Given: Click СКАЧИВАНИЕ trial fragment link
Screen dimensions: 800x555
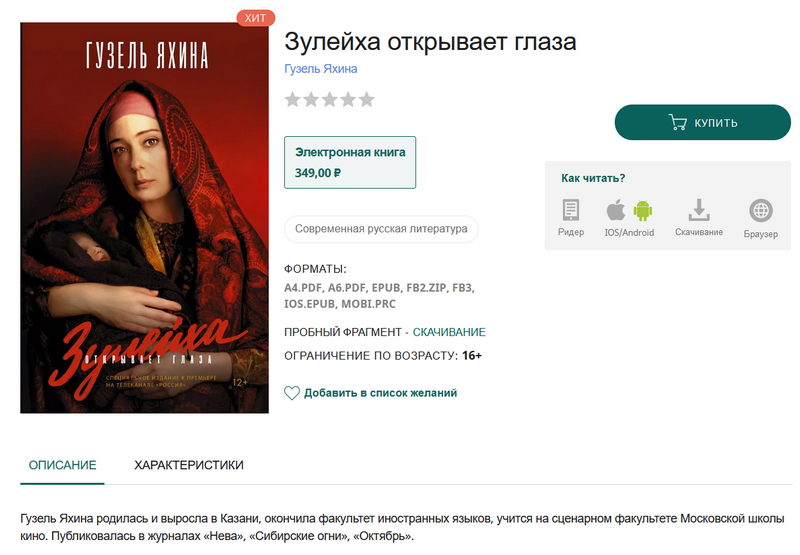Looking at the screenshot, I should tap(449, 332).
